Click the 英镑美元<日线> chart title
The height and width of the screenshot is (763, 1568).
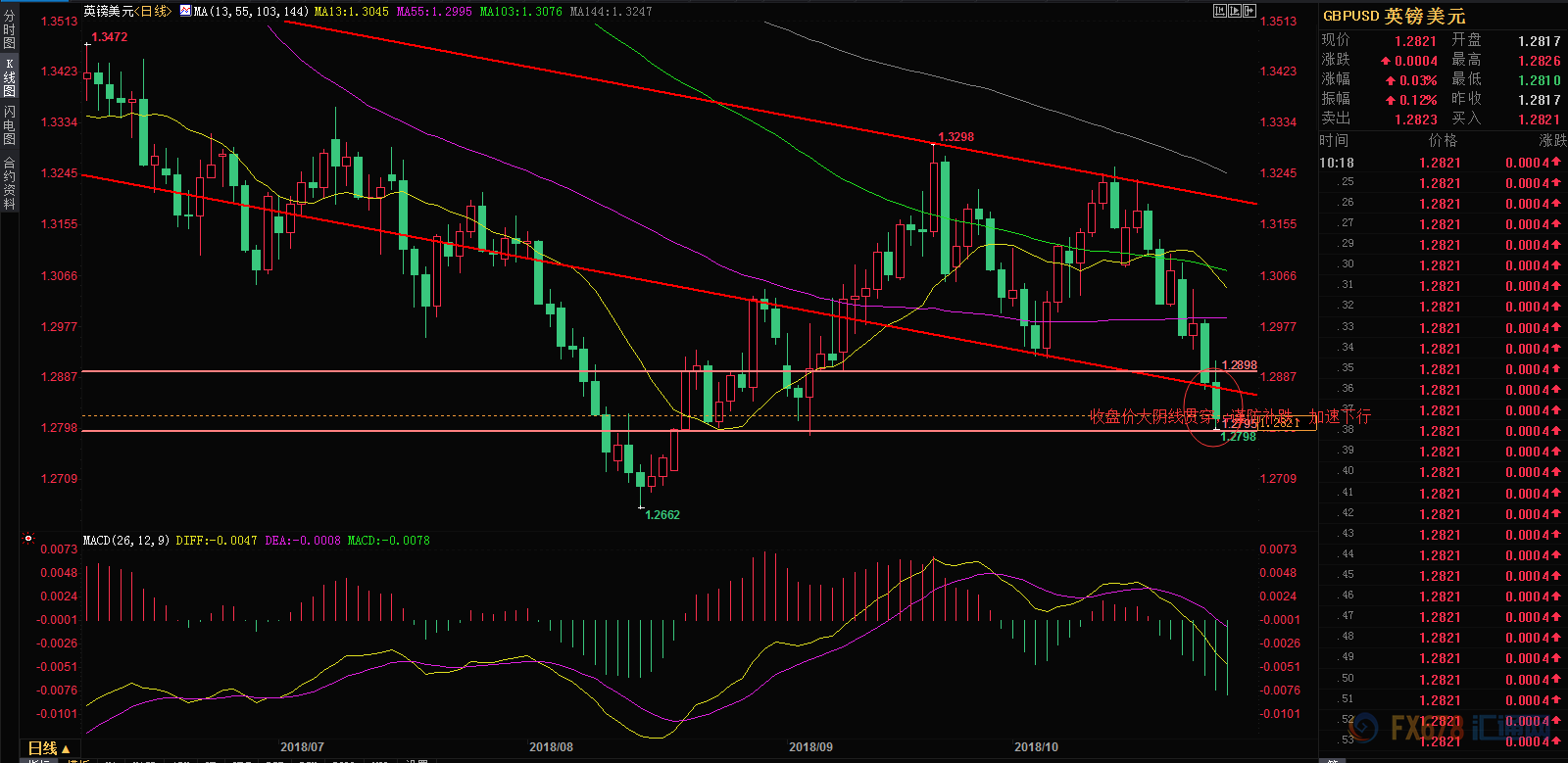pos(126,11)
